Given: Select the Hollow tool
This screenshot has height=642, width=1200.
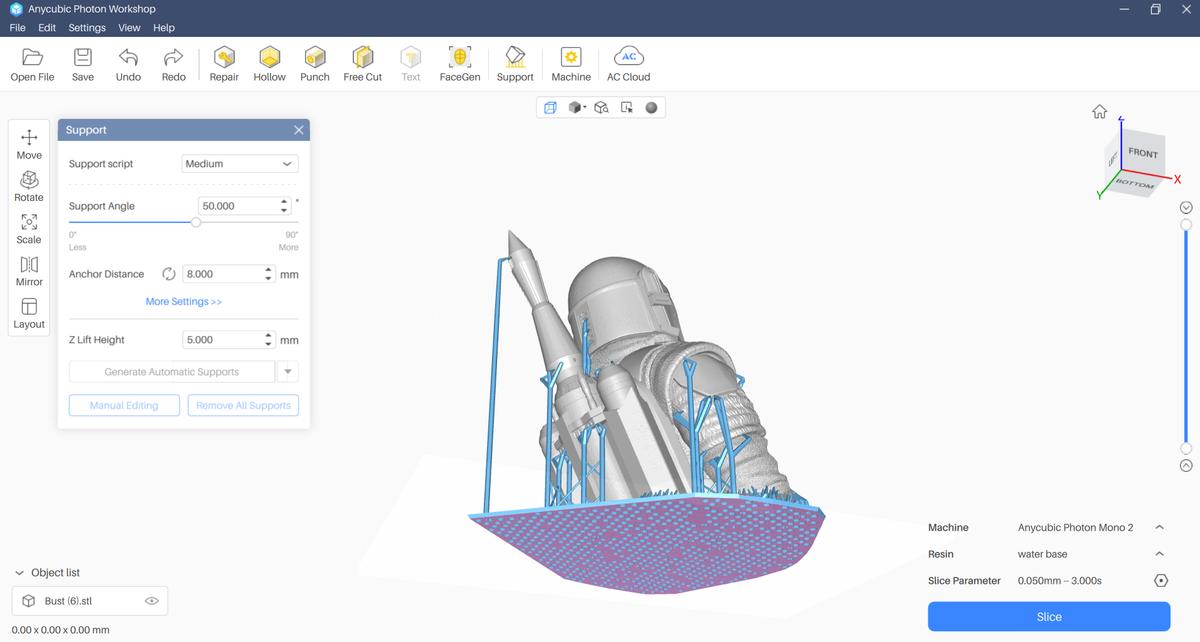Looking at the screenshot, I should click(269, 63).
